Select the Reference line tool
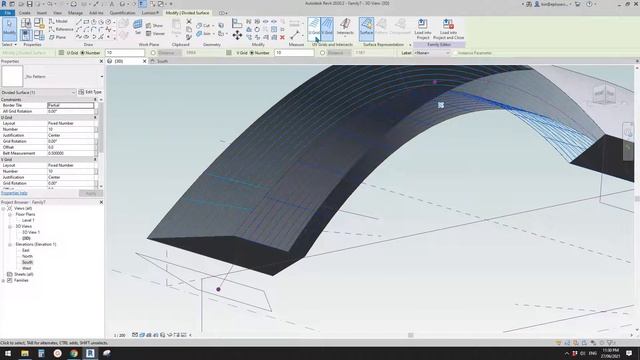Viewport: 640px width, 360px height. pos(61,29)
